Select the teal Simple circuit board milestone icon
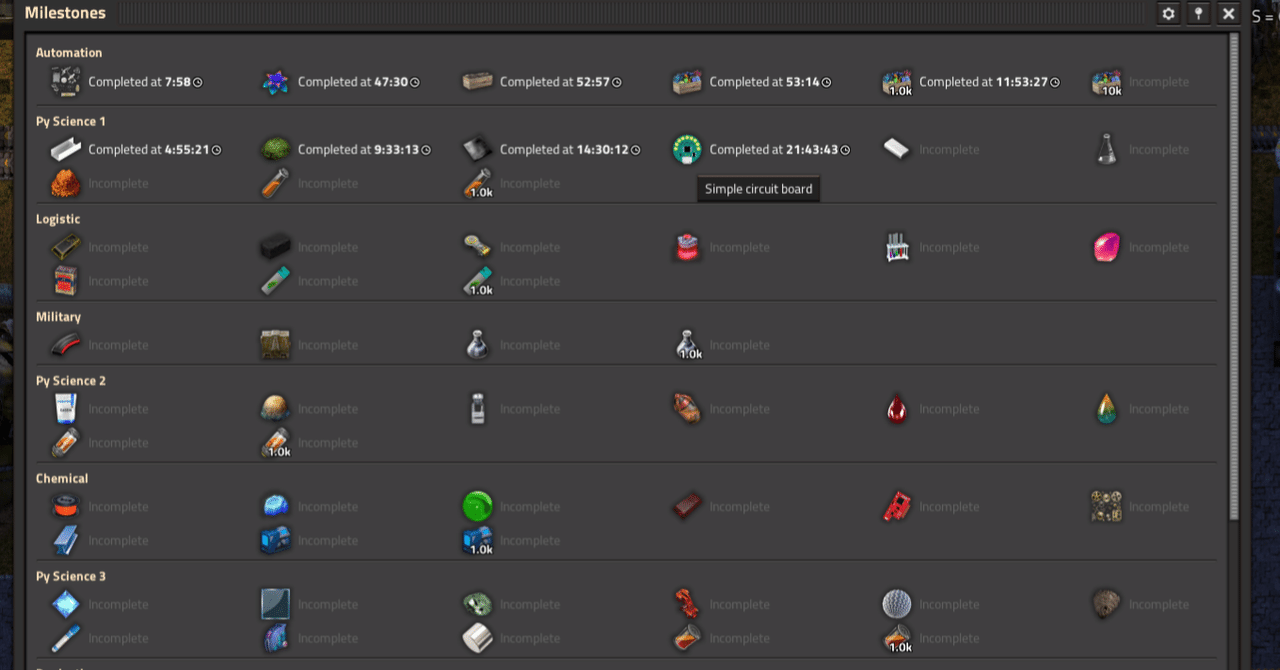This screenshot has width=1280, height=670. (687, 150)
